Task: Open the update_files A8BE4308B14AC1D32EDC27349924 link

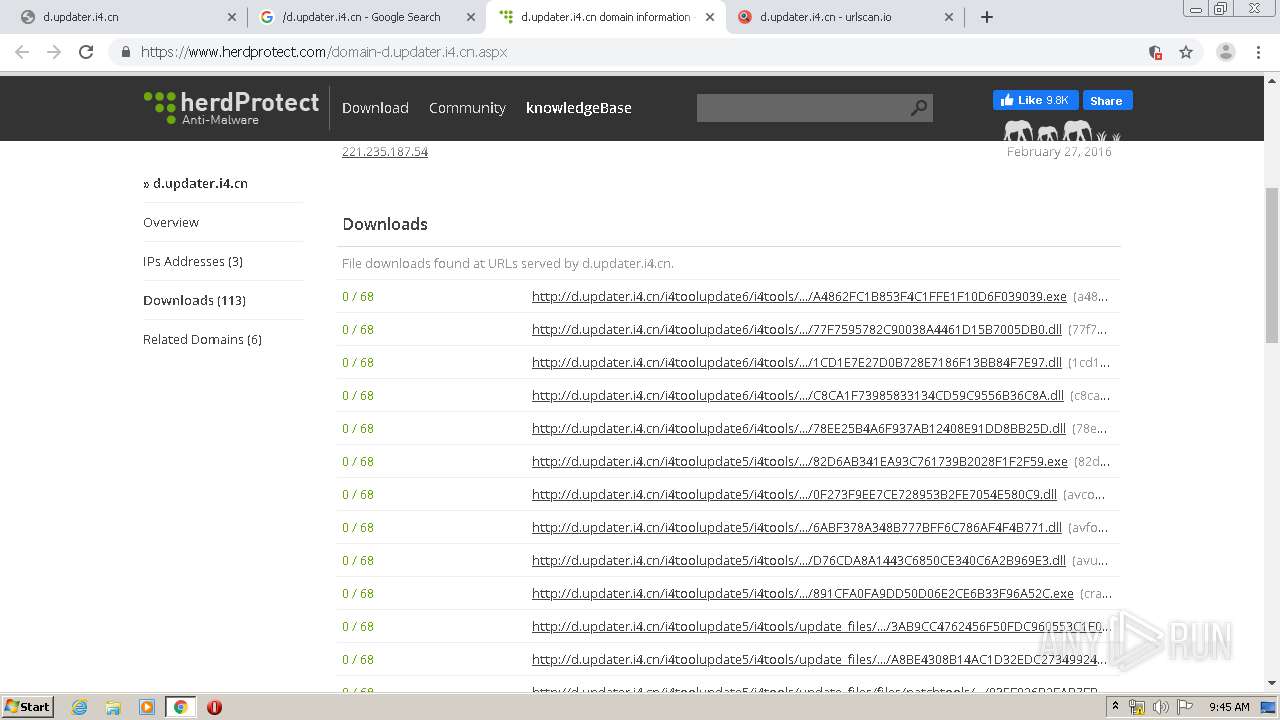Action: pos(819,659)
